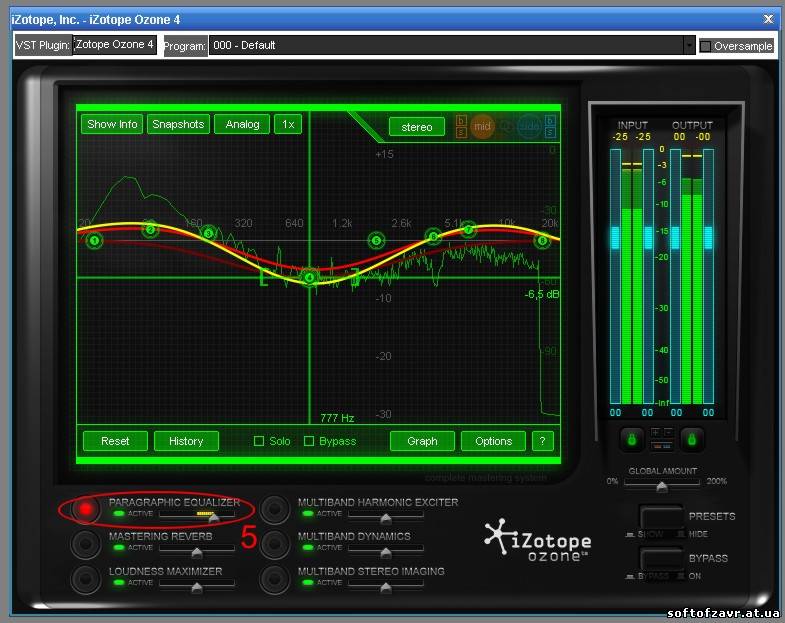Toggle the global Bypass on switch

(662, 559)
